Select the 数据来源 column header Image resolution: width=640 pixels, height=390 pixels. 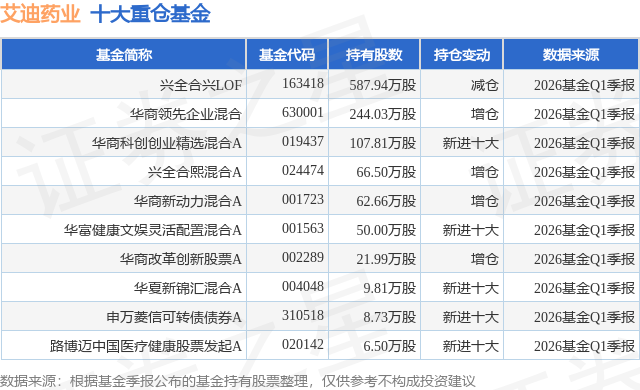pos(571,55)
